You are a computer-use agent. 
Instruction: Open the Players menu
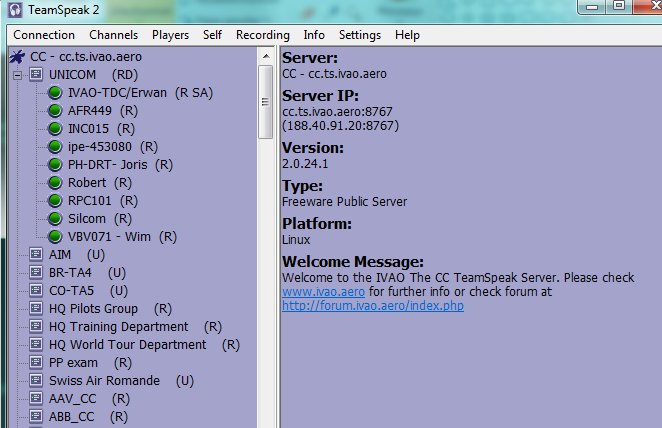(171, 35)
